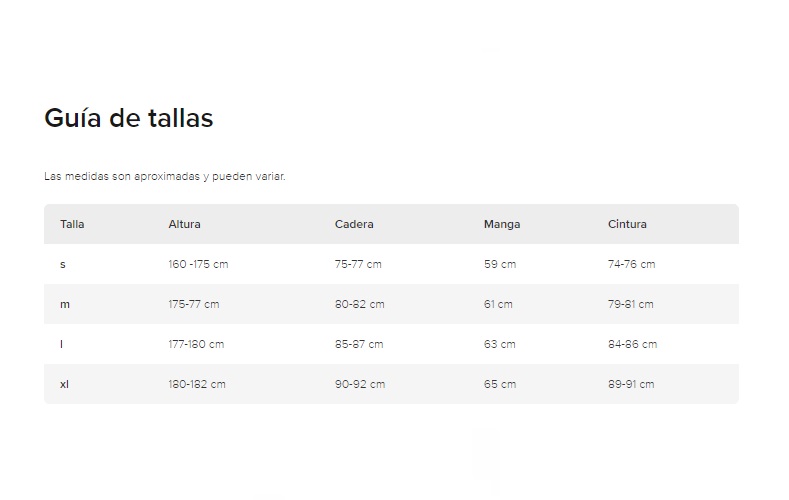Select the Talla column header
This screenshot has height=500, width=789.
72,224
